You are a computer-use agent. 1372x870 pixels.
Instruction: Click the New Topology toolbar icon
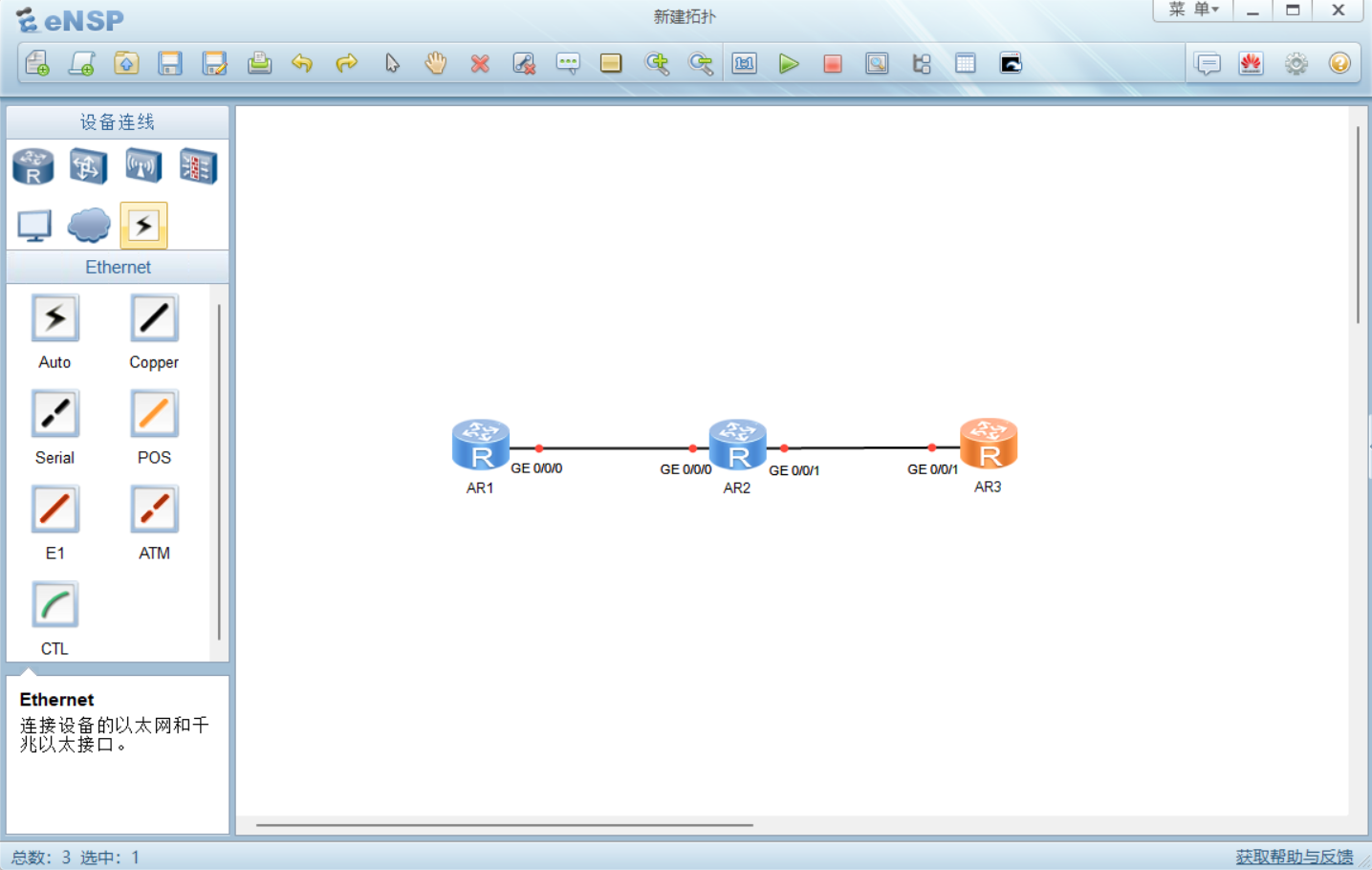tap(37, 64)
